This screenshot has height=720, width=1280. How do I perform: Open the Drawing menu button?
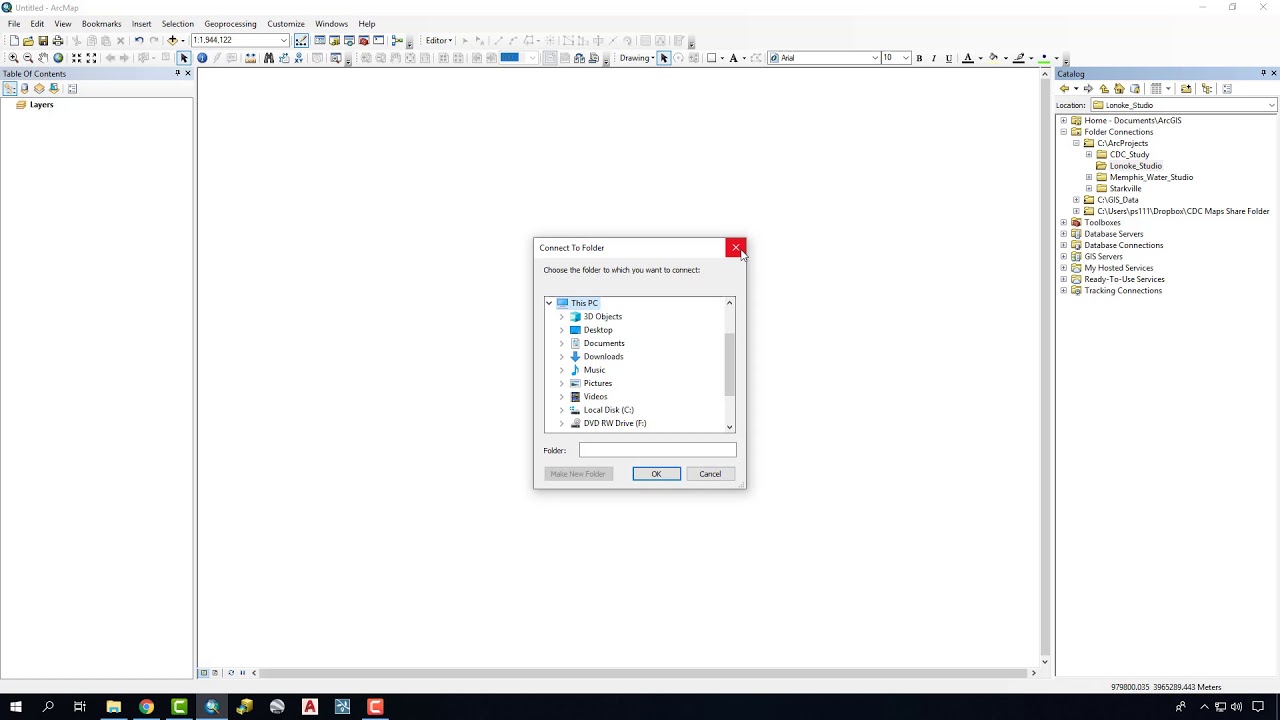636,58
